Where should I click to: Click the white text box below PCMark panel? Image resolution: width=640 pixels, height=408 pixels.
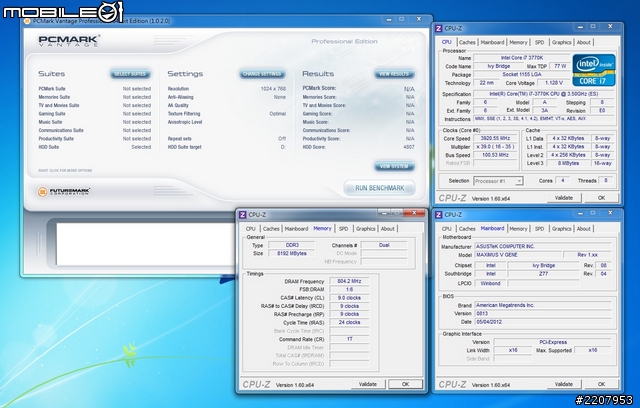tap(145, 244)
